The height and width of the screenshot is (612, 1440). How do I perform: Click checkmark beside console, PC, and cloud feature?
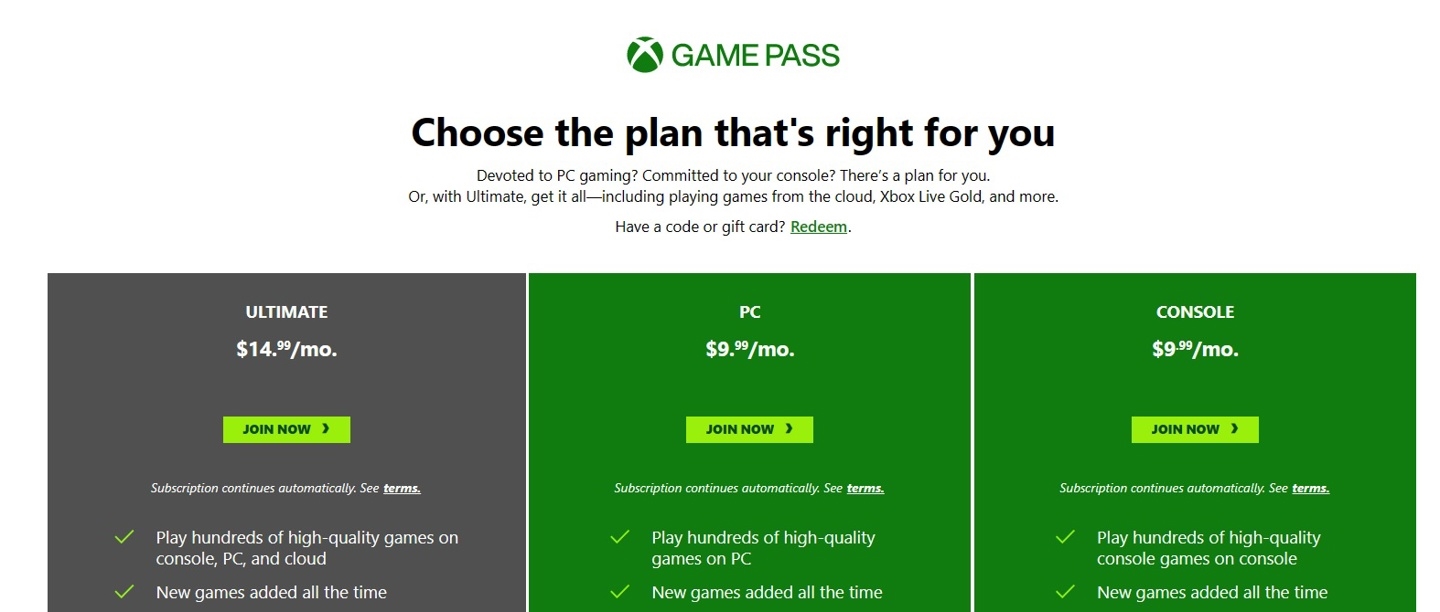click(124, 538)
